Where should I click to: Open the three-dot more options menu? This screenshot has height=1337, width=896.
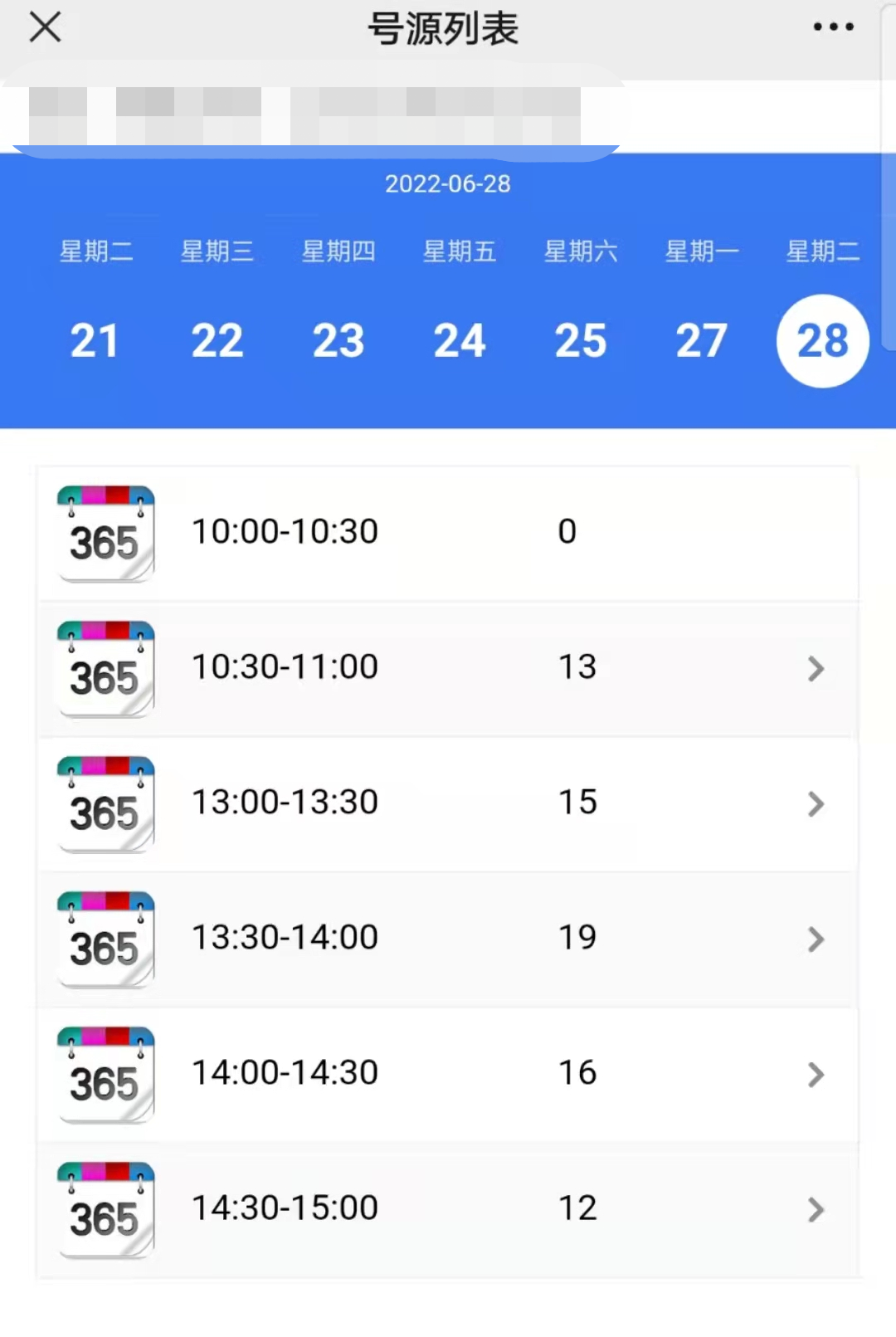[x=833, y=27]
